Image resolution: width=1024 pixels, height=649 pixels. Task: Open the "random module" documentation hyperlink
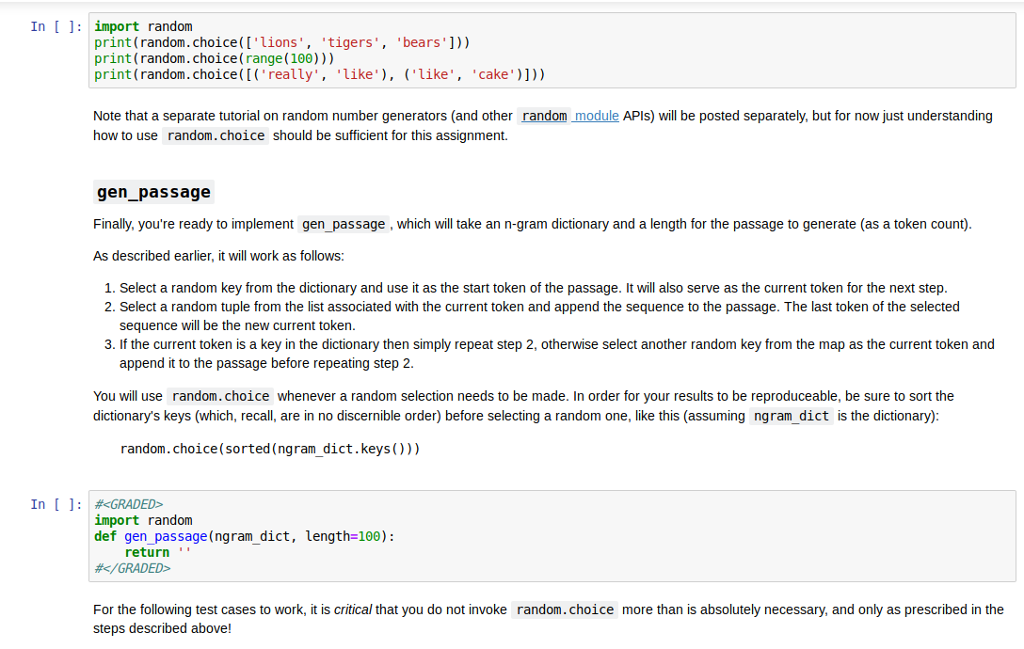[x=594, y=115]
